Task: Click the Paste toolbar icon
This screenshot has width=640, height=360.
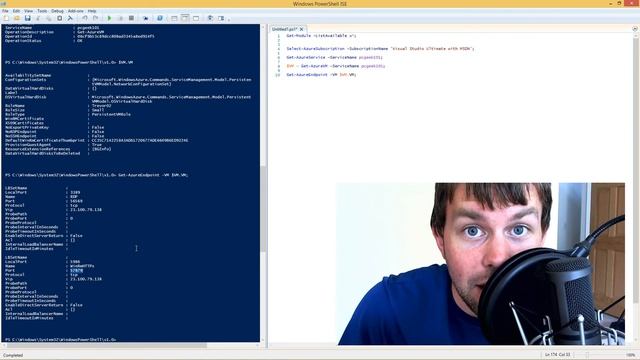Action: (x=60, y=18)
